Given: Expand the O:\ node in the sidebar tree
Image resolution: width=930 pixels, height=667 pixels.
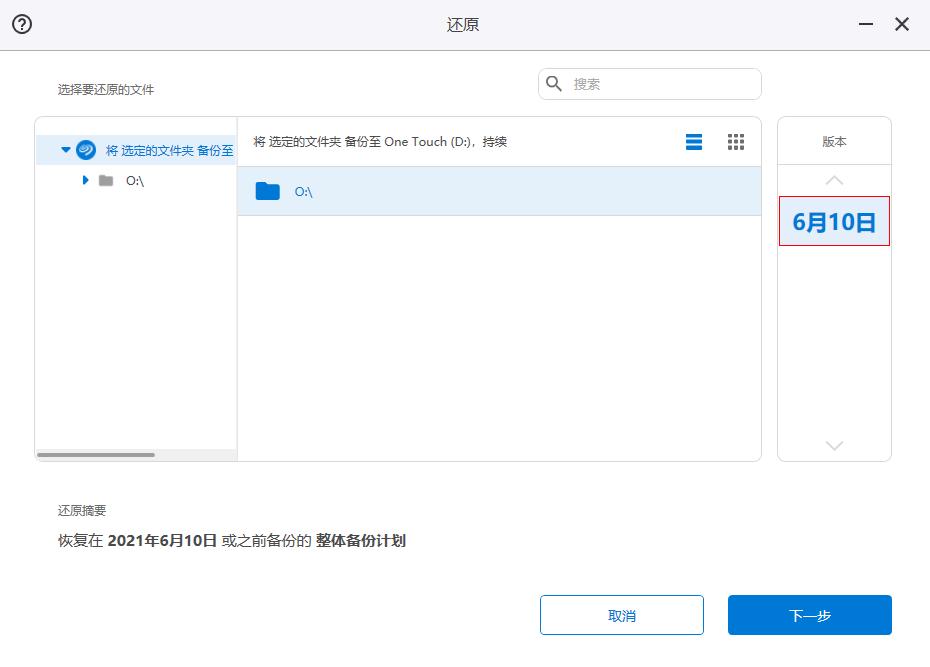Looking at the screenshot, I should click(85, 180).
